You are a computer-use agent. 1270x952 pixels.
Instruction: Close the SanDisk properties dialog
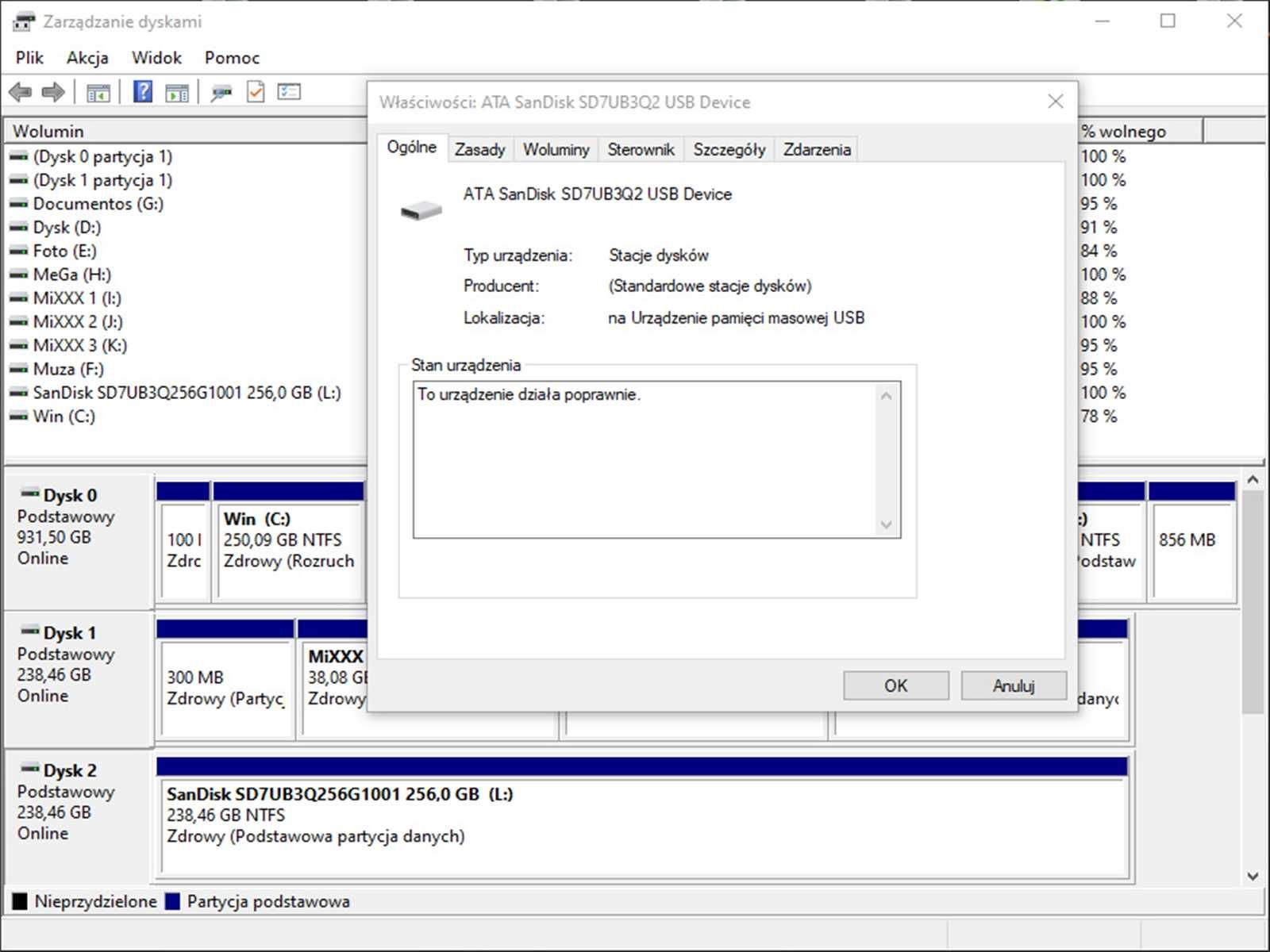[x=1055, y=102]
